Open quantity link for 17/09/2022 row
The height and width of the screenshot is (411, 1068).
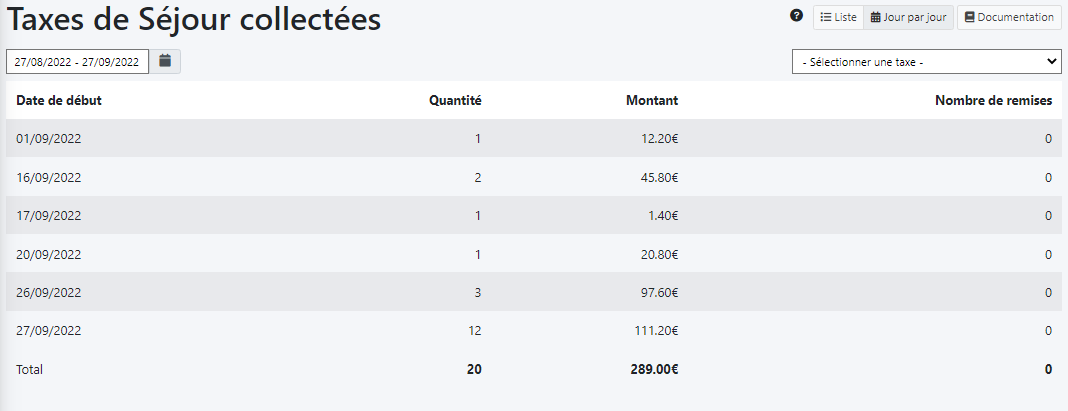click(478, 215)
